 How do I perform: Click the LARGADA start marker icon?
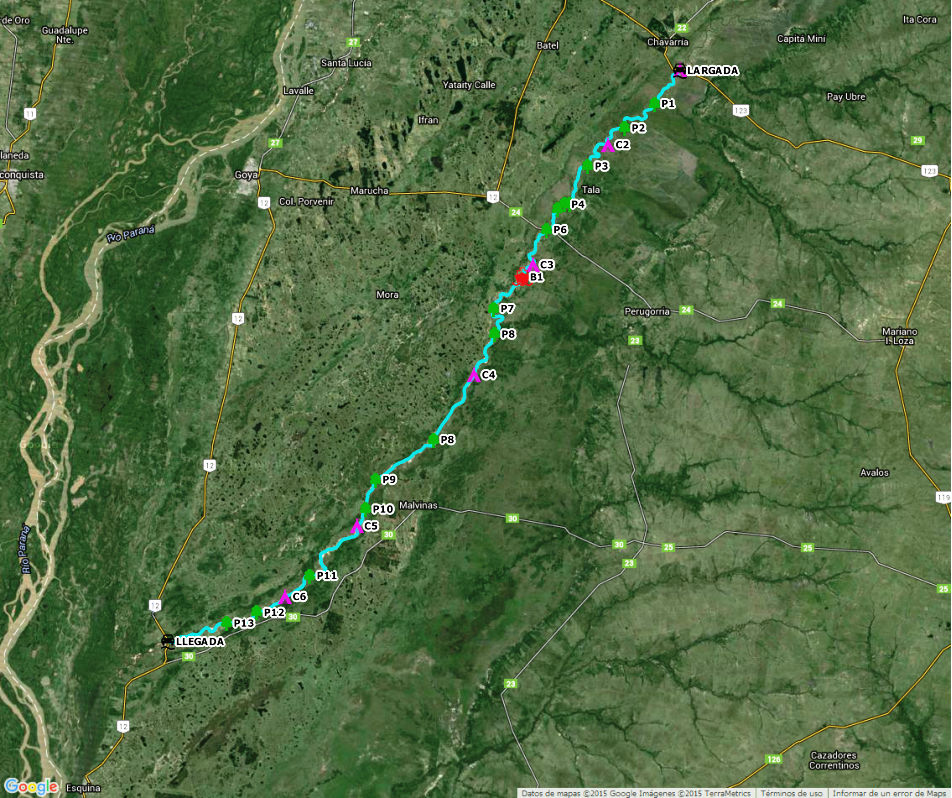point(679,70)
